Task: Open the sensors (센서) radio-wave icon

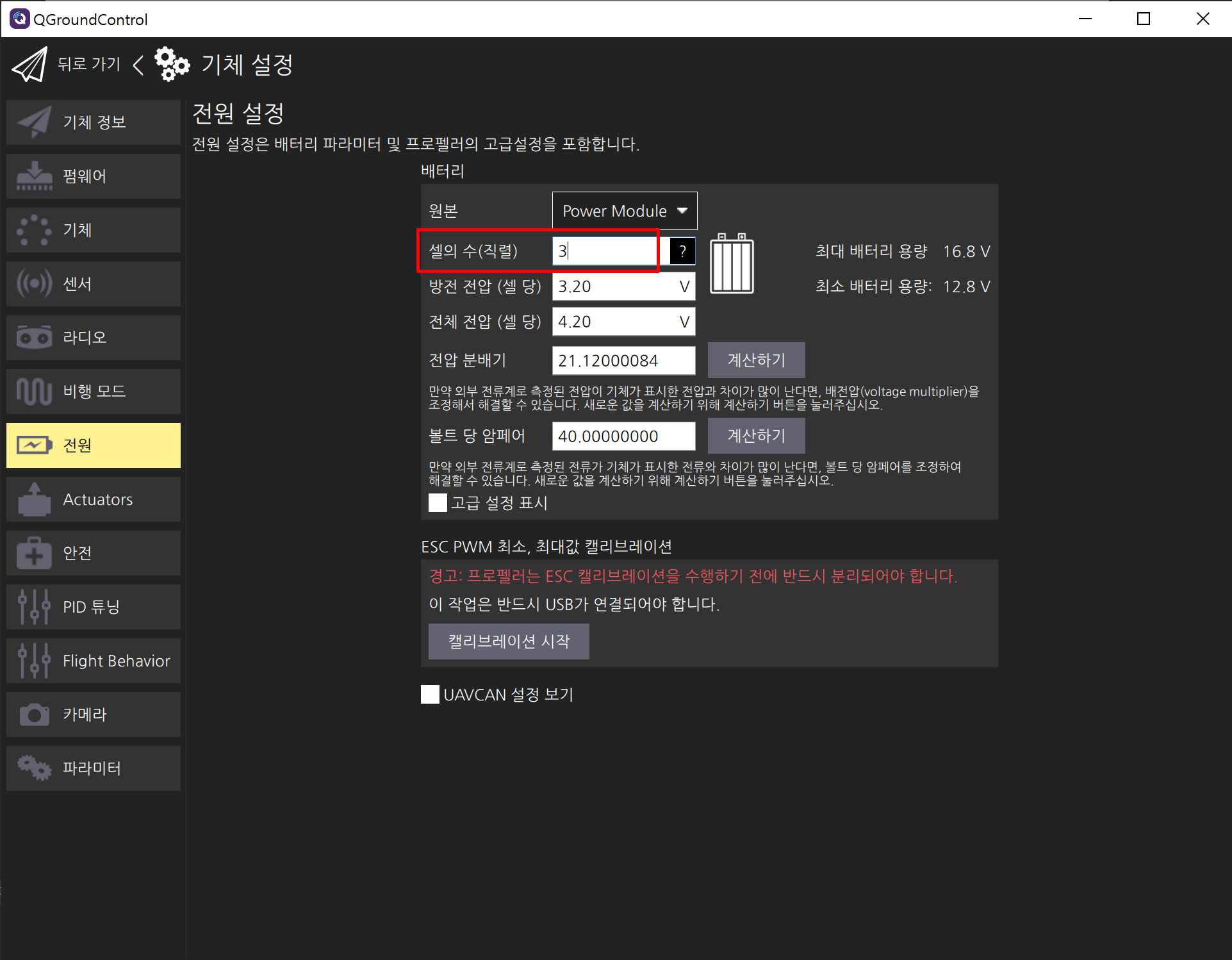Action: [x=35, y=284]
